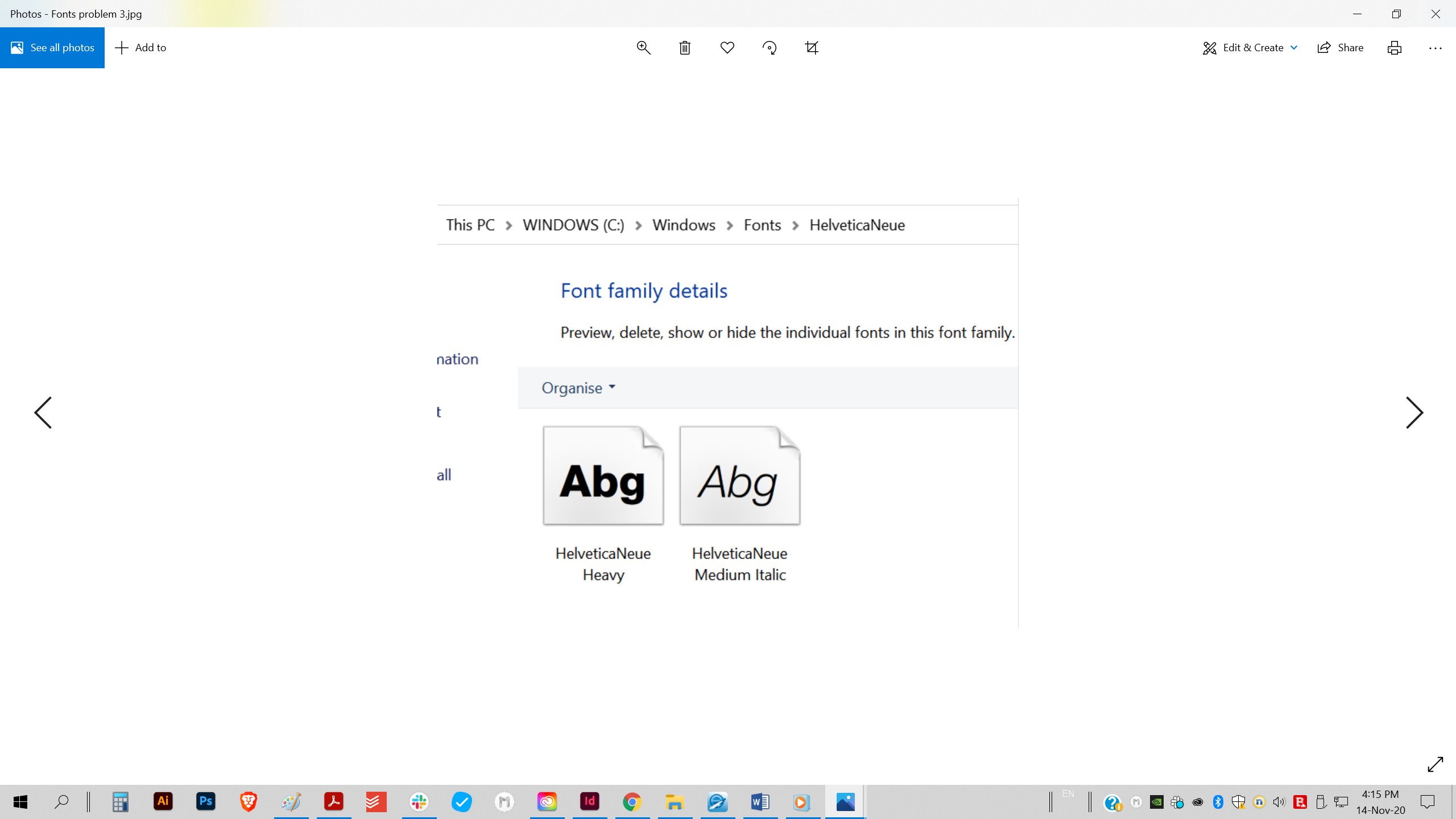Open the See more ellipsis menu
The image size is (1456, 819).
click(x=1435, y=48)
